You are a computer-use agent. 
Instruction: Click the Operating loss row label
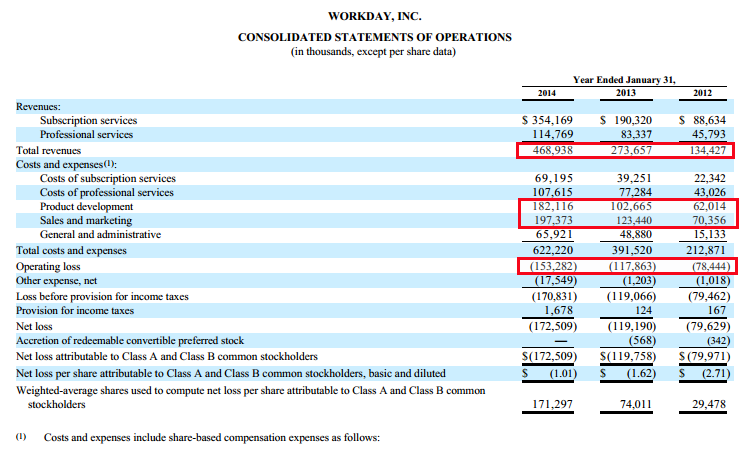(x=48, y=267)
